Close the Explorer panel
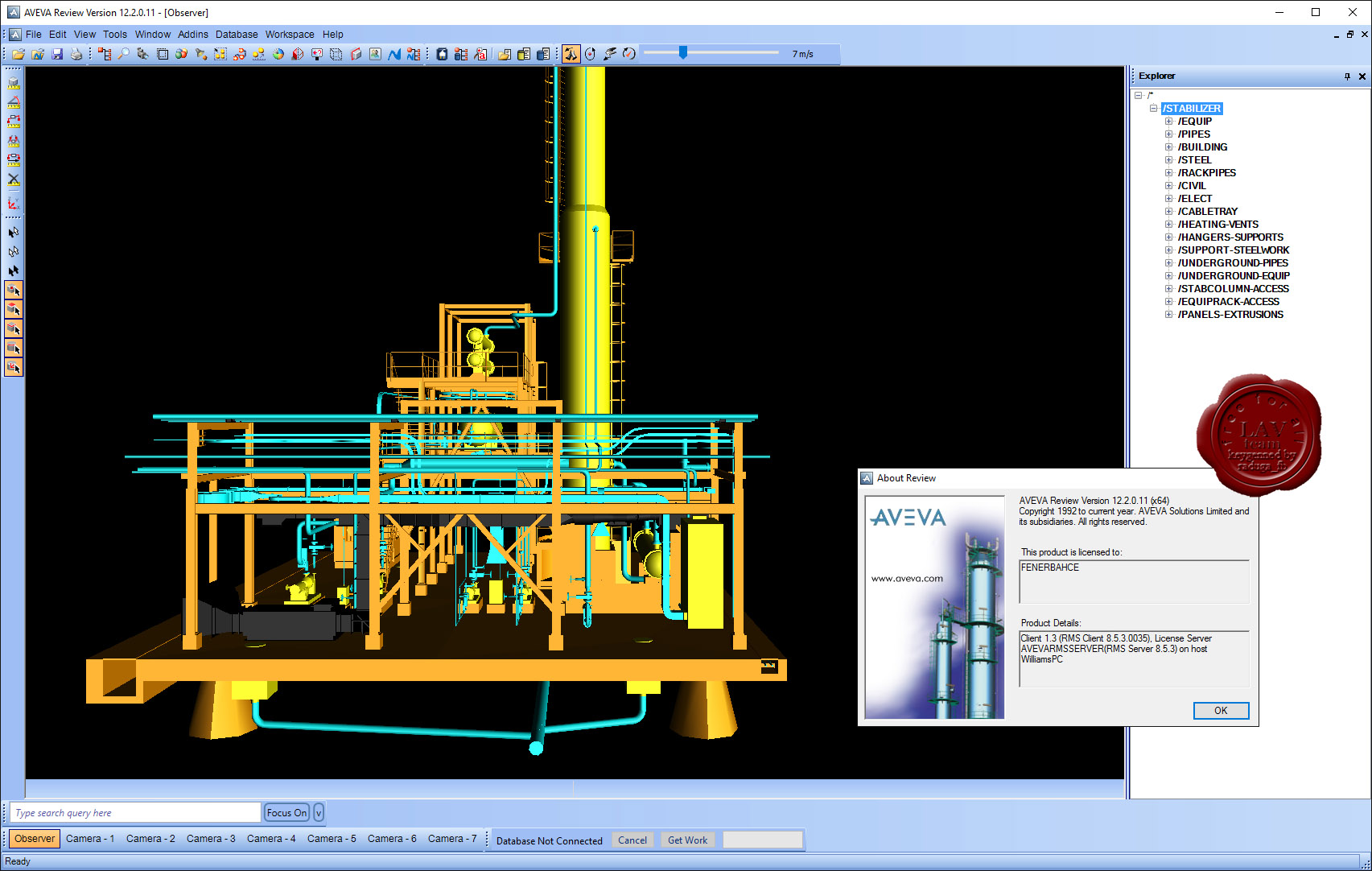The height and width of the screenshot is (871, 1372). pos(1362,76)
